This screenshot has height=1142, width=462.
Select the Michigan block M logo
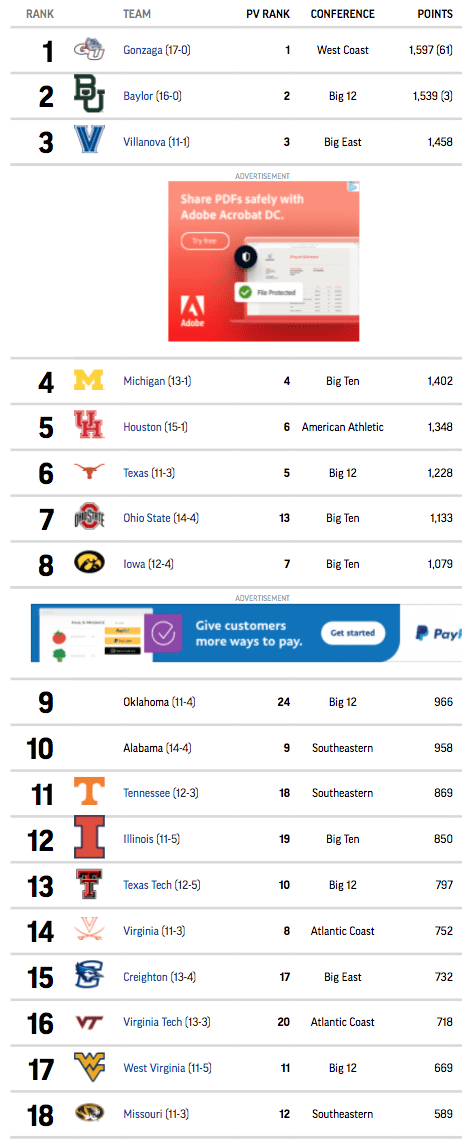click(x=89, y=380)
